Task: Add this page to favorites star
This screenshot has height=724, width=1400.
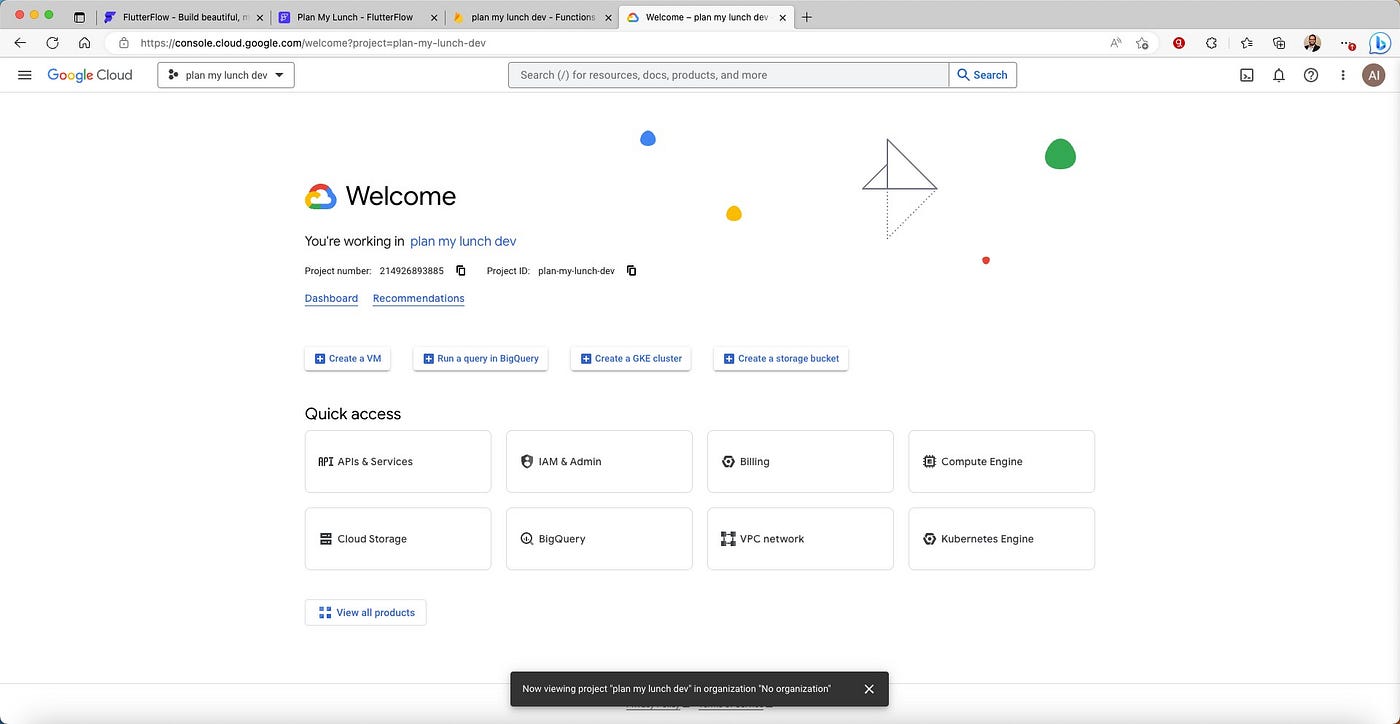Action: coord(1142,43)
